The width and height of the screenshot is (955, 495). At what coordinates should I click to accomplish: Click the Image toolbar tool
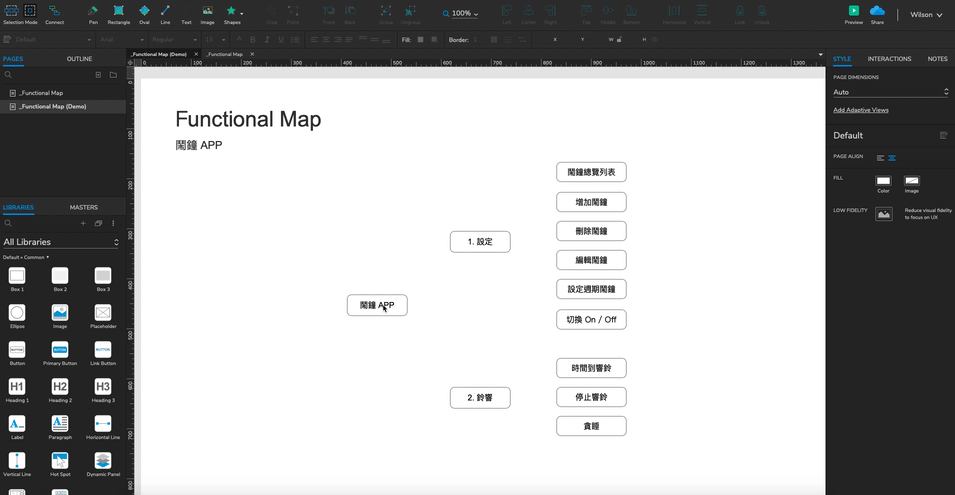pyautogui.click(x=208, y=14)
